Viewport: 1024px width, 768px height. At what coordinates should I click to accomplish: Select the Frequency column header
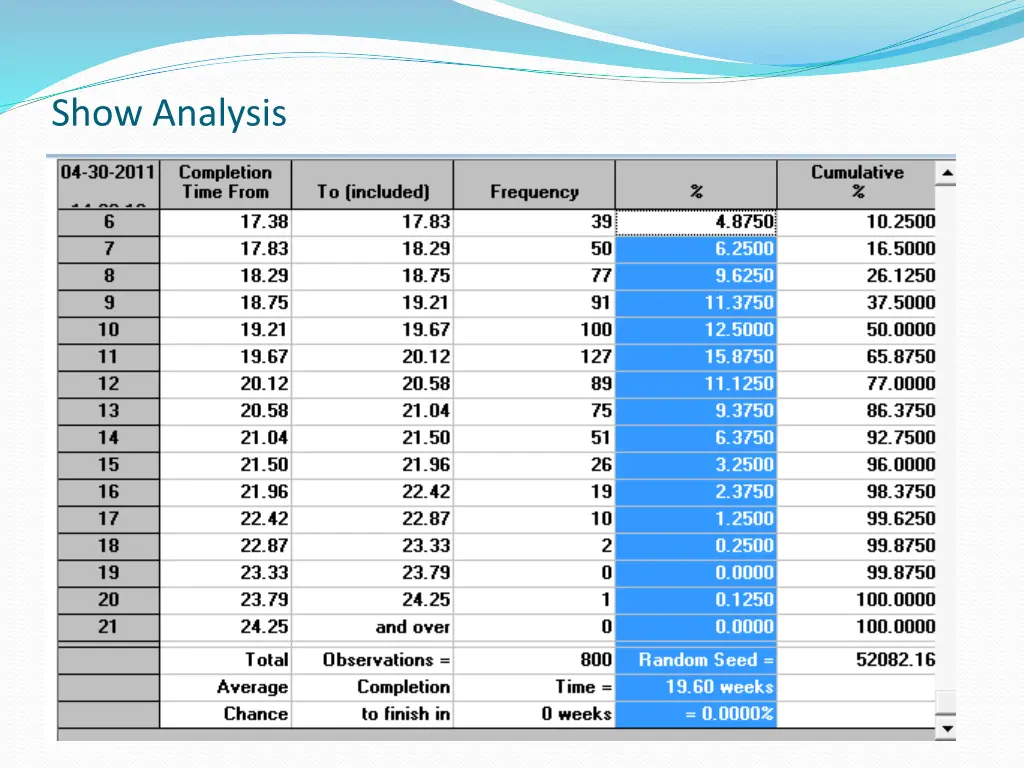(534, 184)
